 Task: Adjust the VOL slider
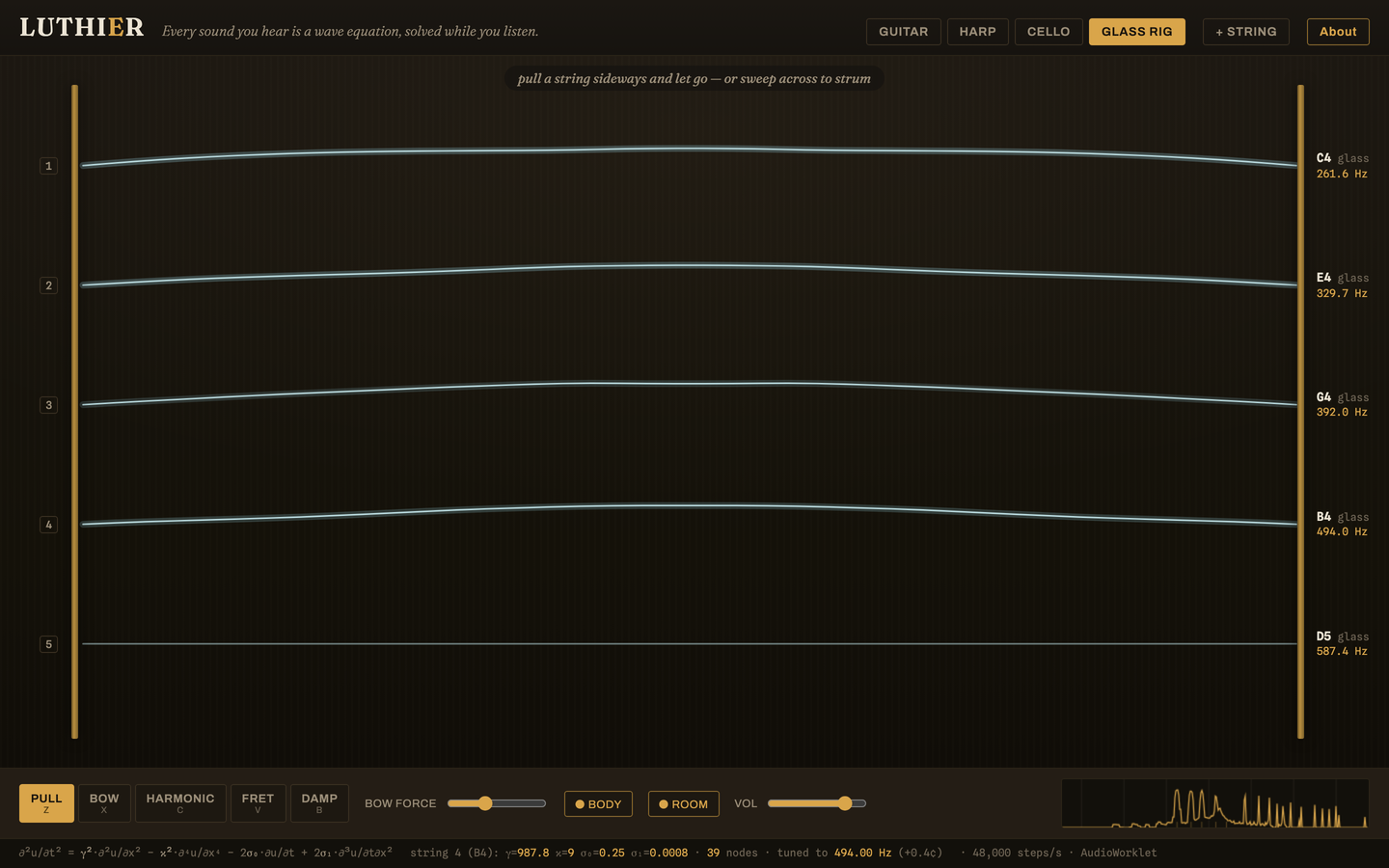pyautogui.click(x=817, y=803)
